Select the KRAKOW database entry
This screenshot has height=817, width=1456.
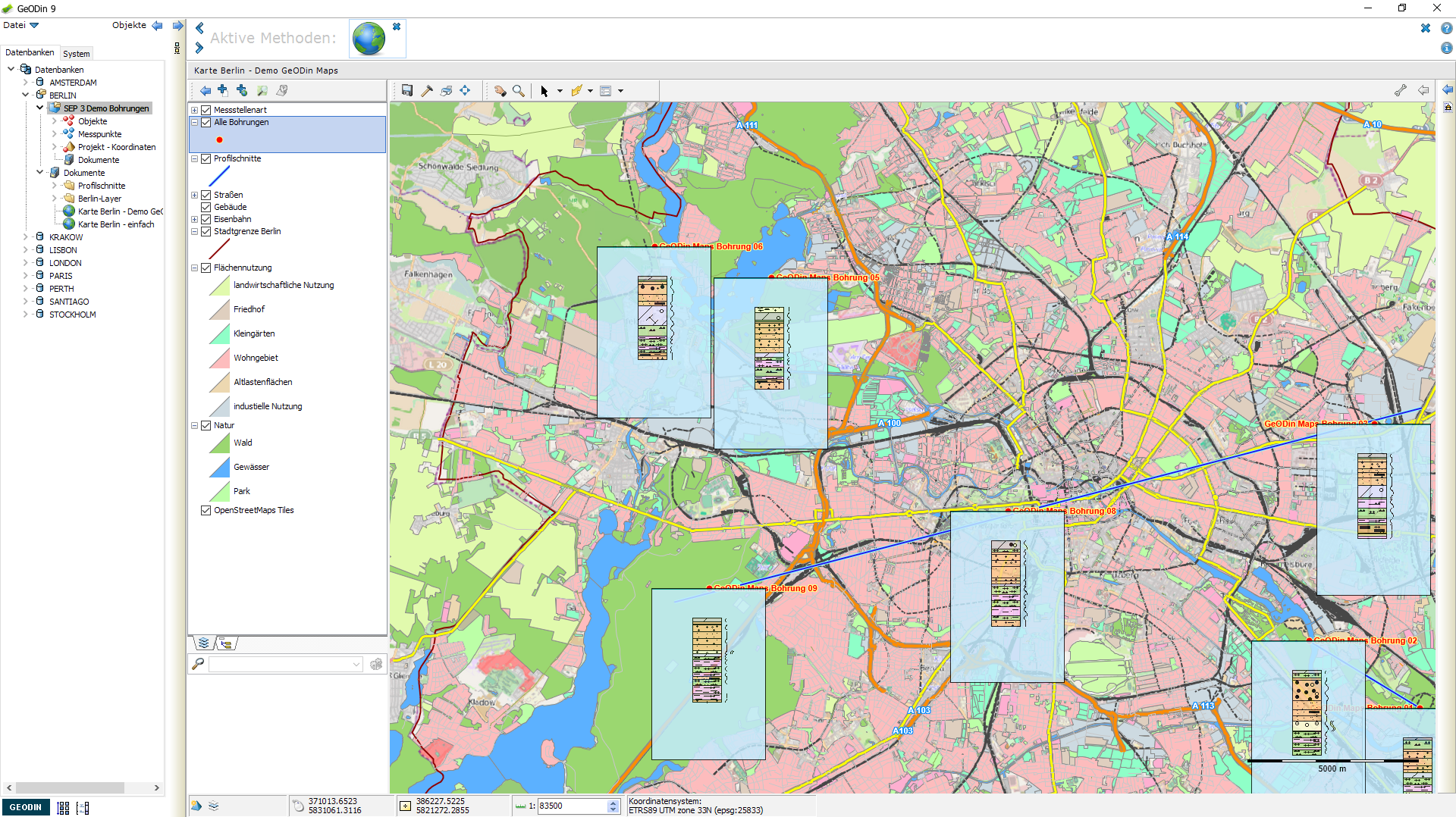(65, 236)
